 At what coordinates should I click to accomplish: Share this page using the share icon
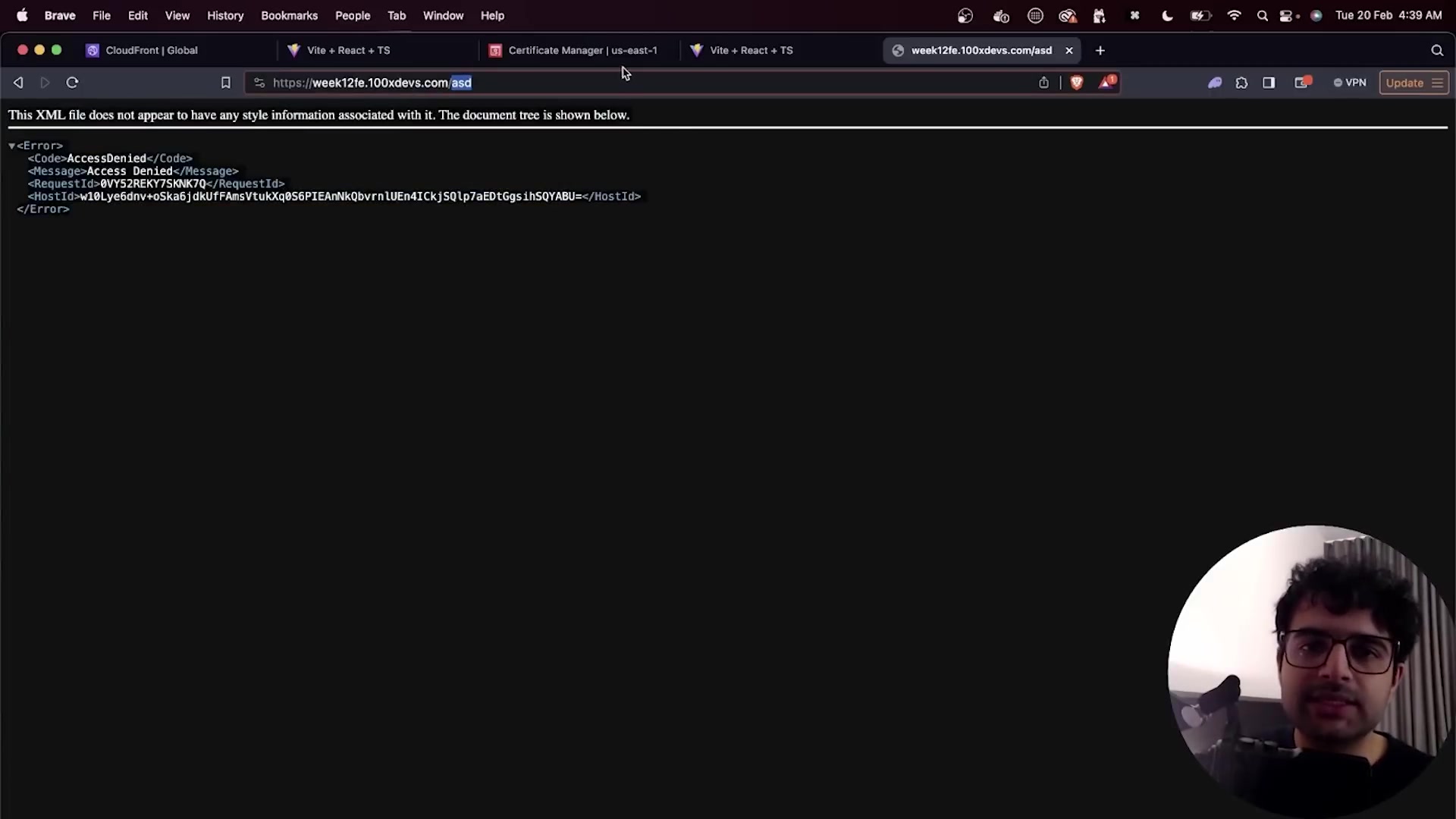(1043, 83)
